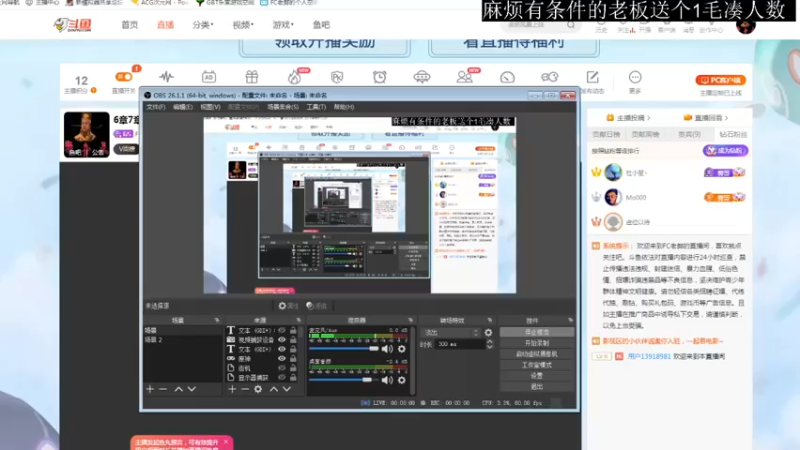
Task: Switch to the 贡献周榜 tab
Action: 645,134
